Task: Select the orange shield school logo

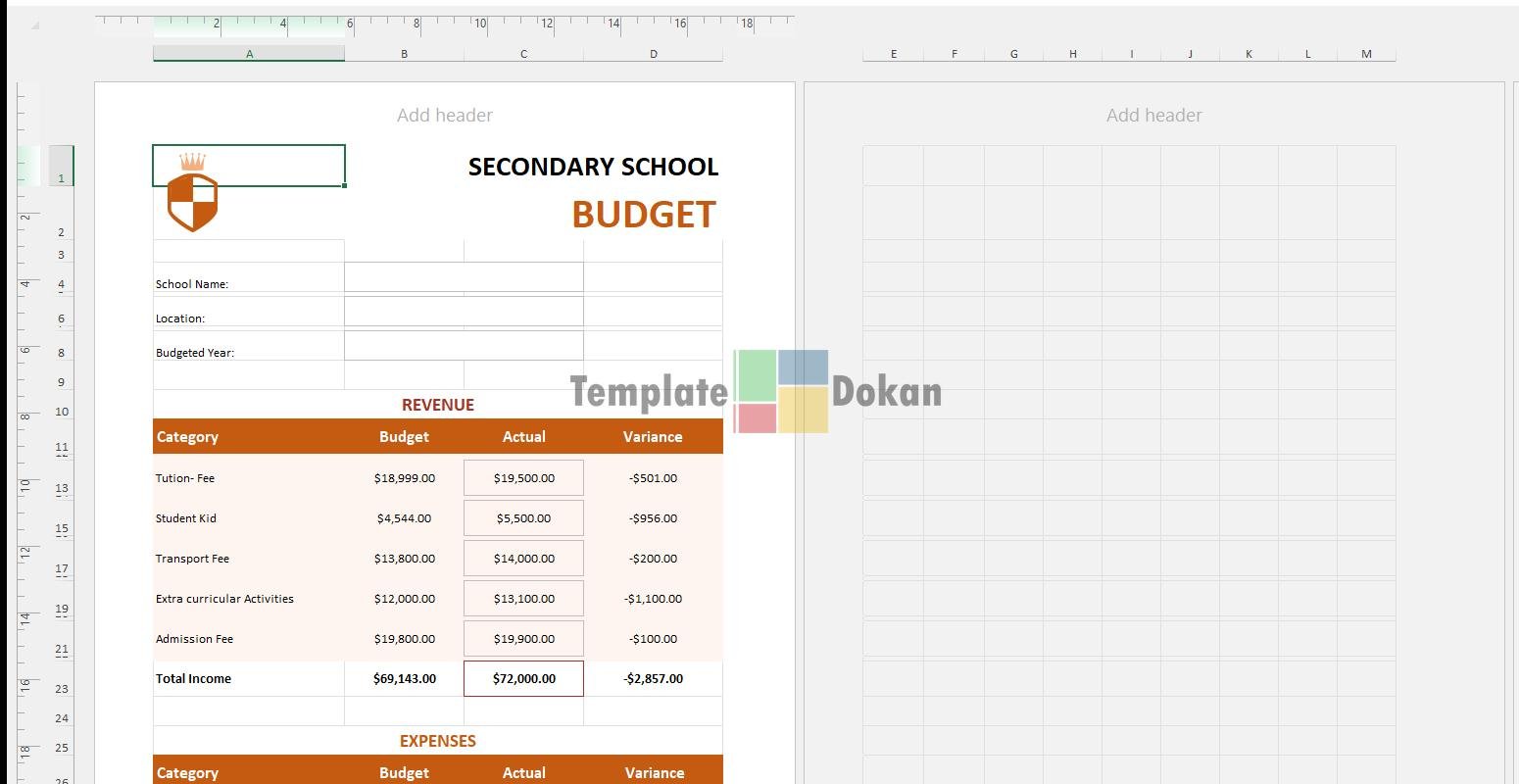Action: (192, 195)
